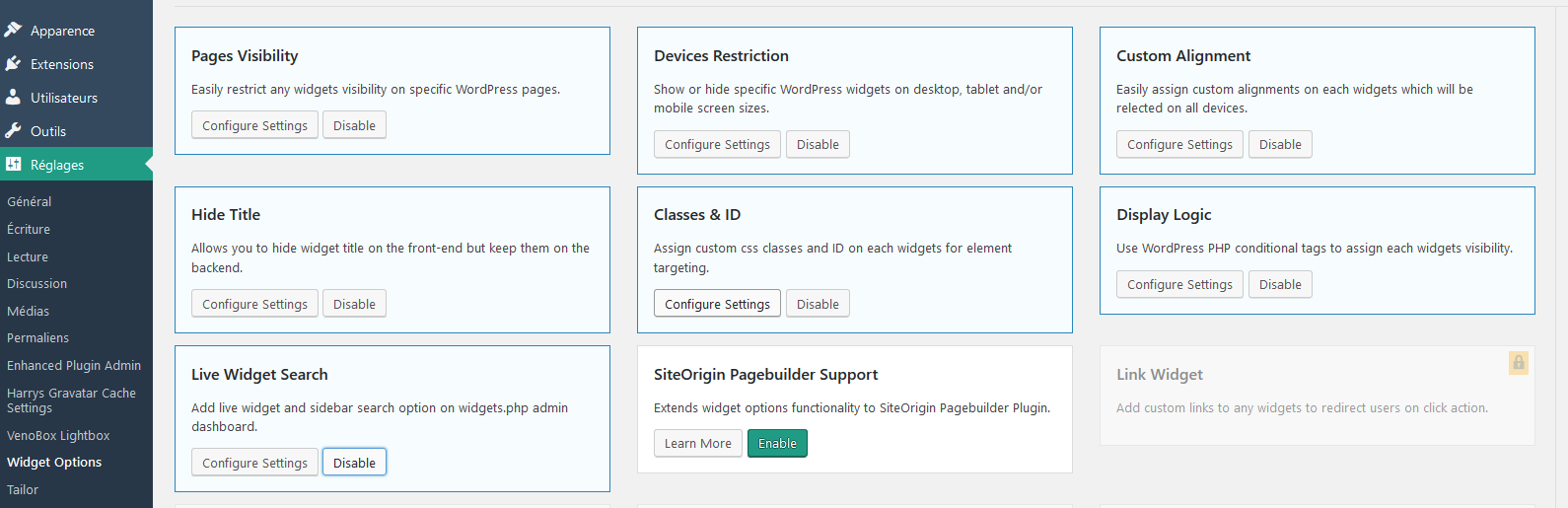Click the Classes & ID heading

(x=697, y=215)
